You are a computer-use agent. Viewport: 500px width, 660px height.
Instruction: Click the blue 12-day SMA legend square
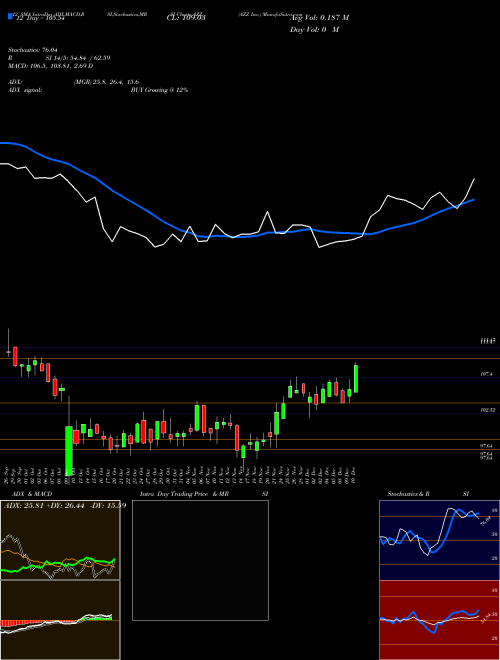click(11, 16)
